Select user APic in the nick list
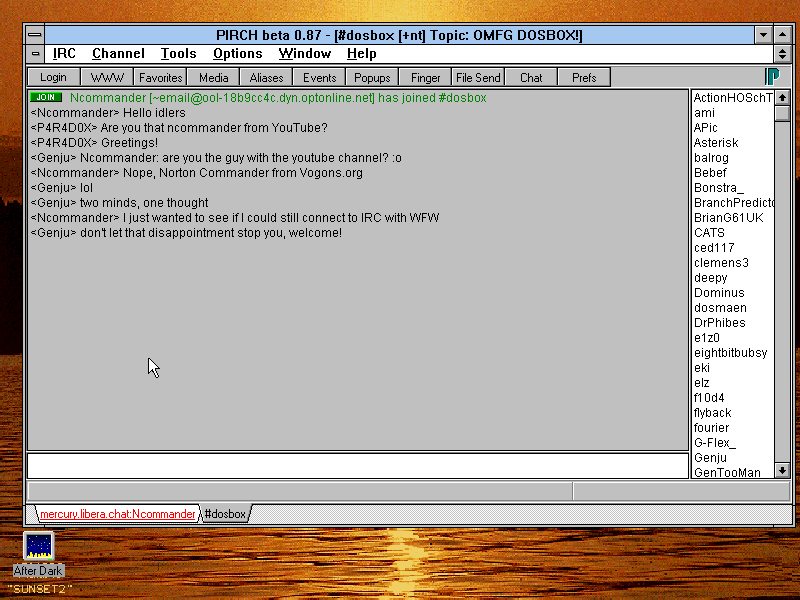Image resolution: width=800 pixels, height=600 pixels. (733, 128)
